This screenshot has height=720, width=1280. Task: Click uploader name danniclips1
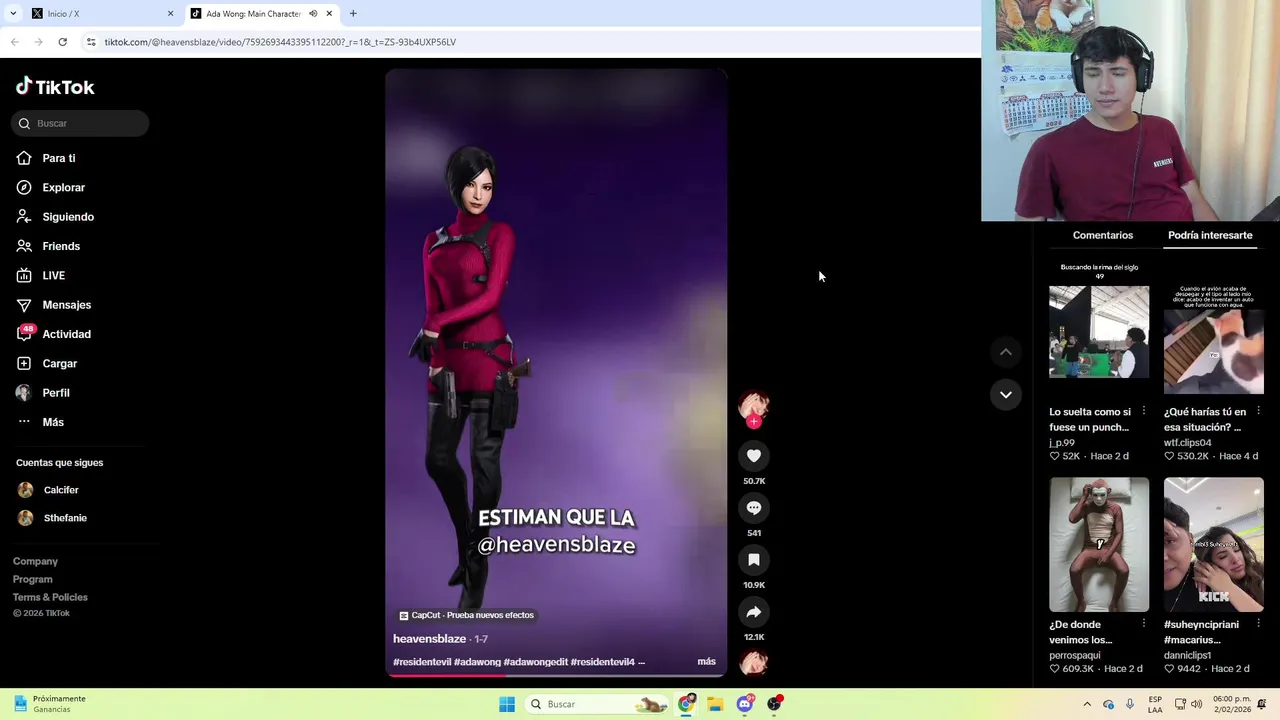pyautogui.click(x=1187, y=655)
